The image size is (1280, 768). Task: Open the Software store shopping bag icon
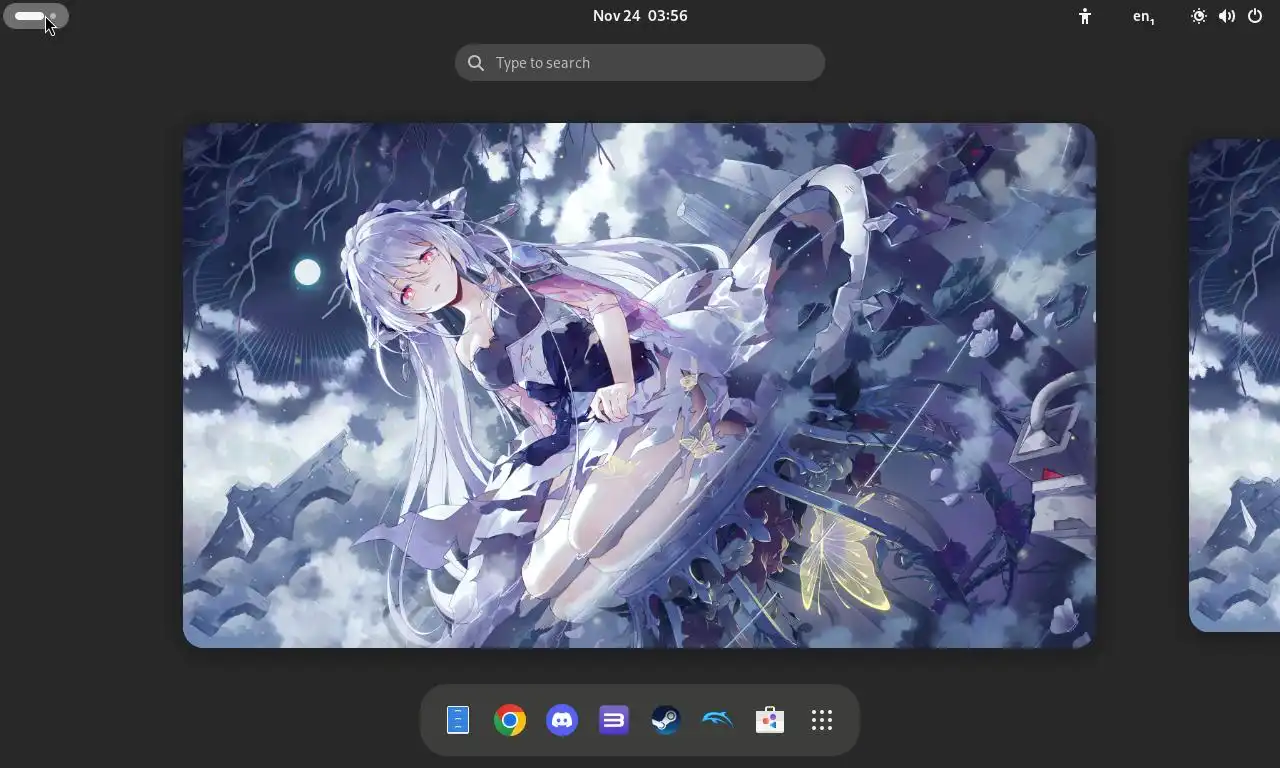point(770,720)
